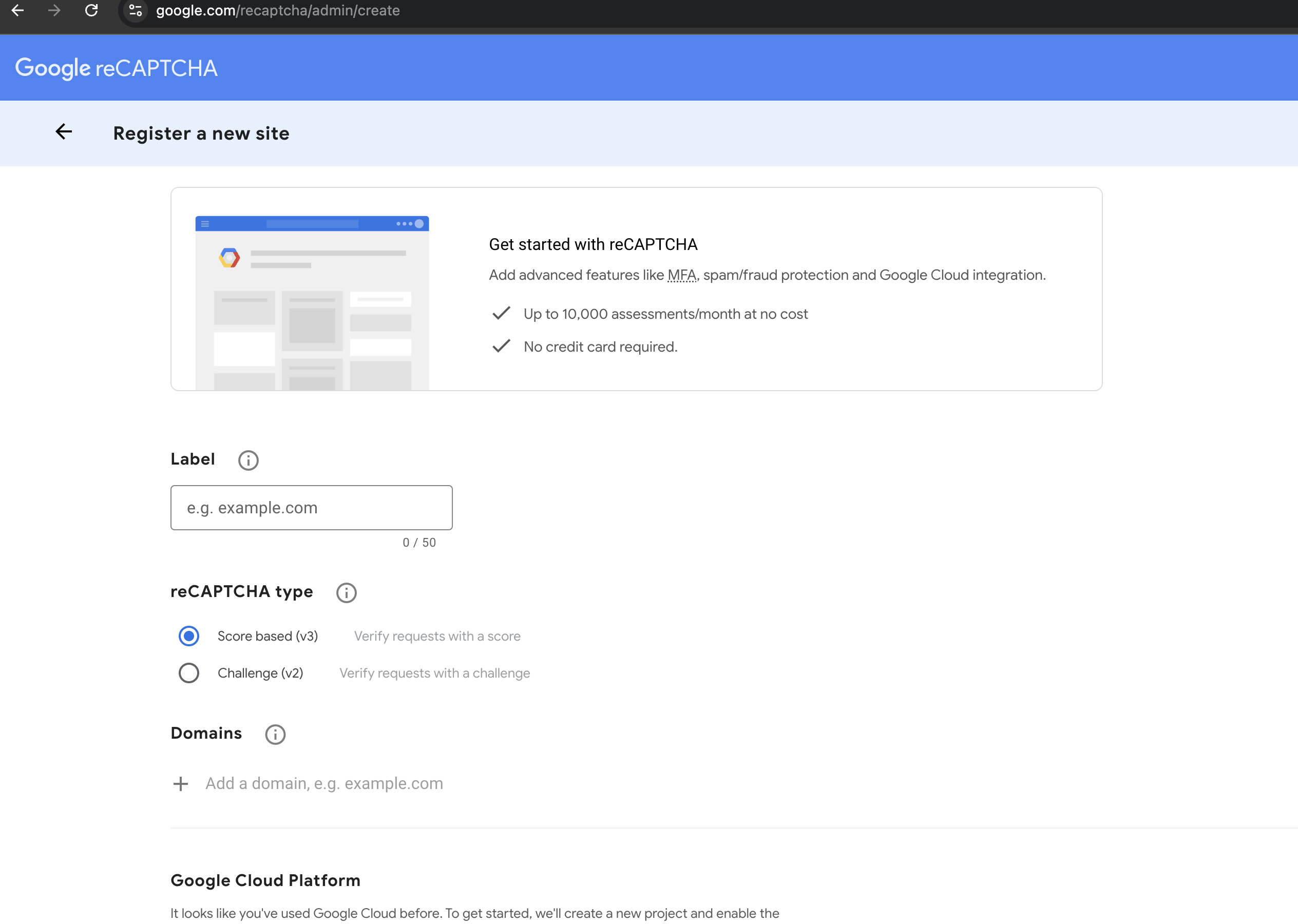Click the MFA abbreviation text
Image resolution: width=1298 pixels, height=924 pixels.
(682, 275)
